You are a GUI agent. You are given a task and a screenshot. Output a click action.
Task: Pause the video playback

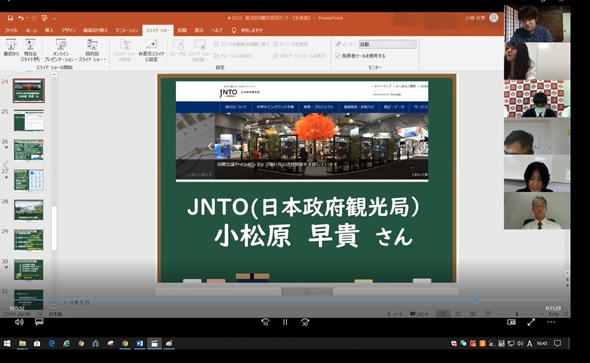[x=285, y=322]
